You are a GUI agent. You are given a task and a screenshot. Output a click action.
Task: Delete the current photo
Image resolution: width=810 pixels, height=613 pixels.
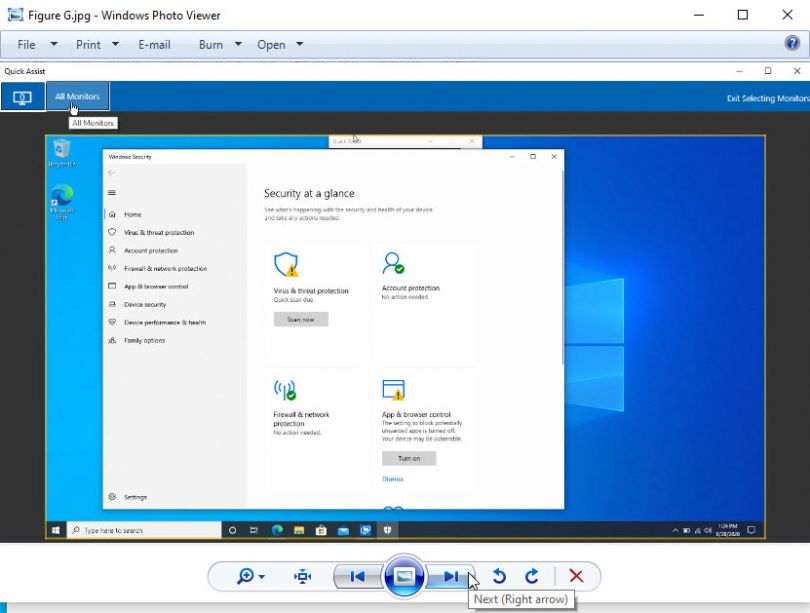point(575,576)
